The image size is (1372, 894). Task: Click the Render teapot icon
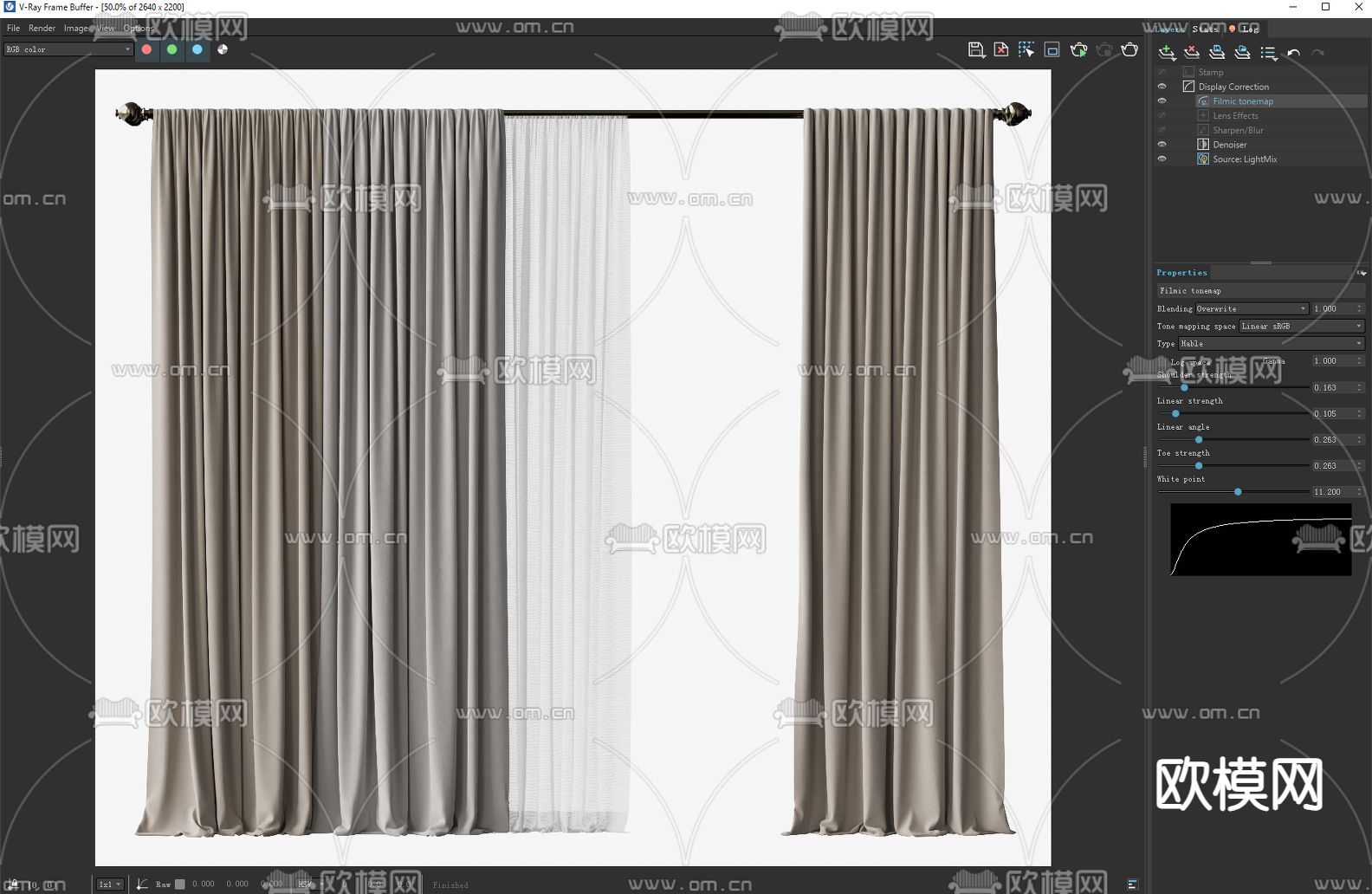click(1129, 49)
